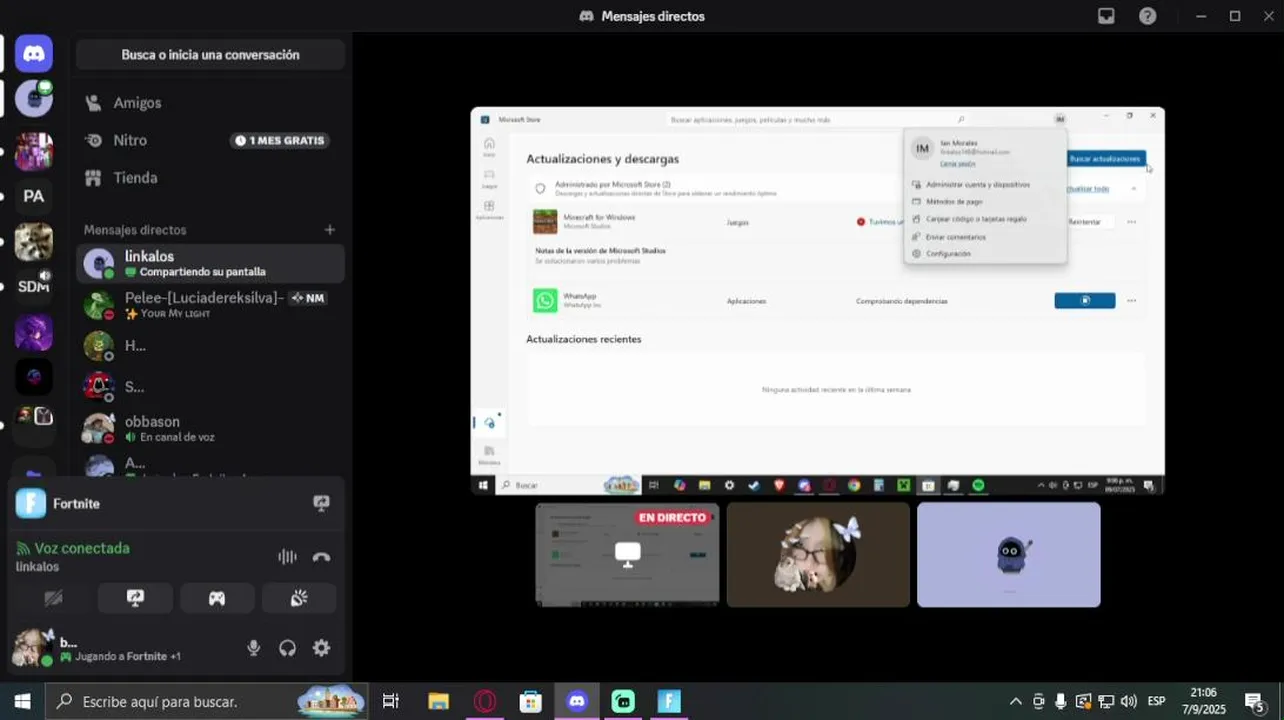Open user settings gear
This screenshot has height=720, width=1284.
321,648
